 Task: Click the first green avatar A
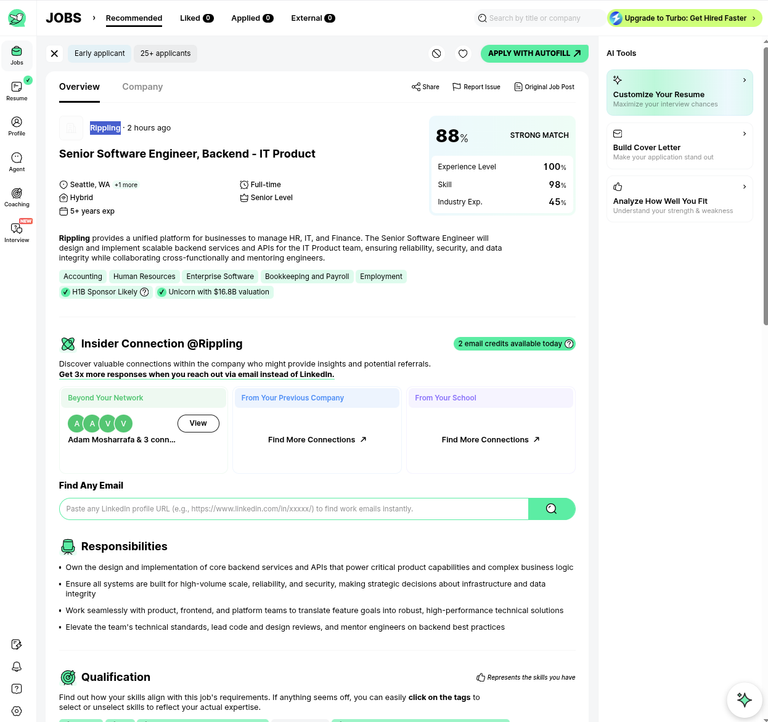click(76, 423)
